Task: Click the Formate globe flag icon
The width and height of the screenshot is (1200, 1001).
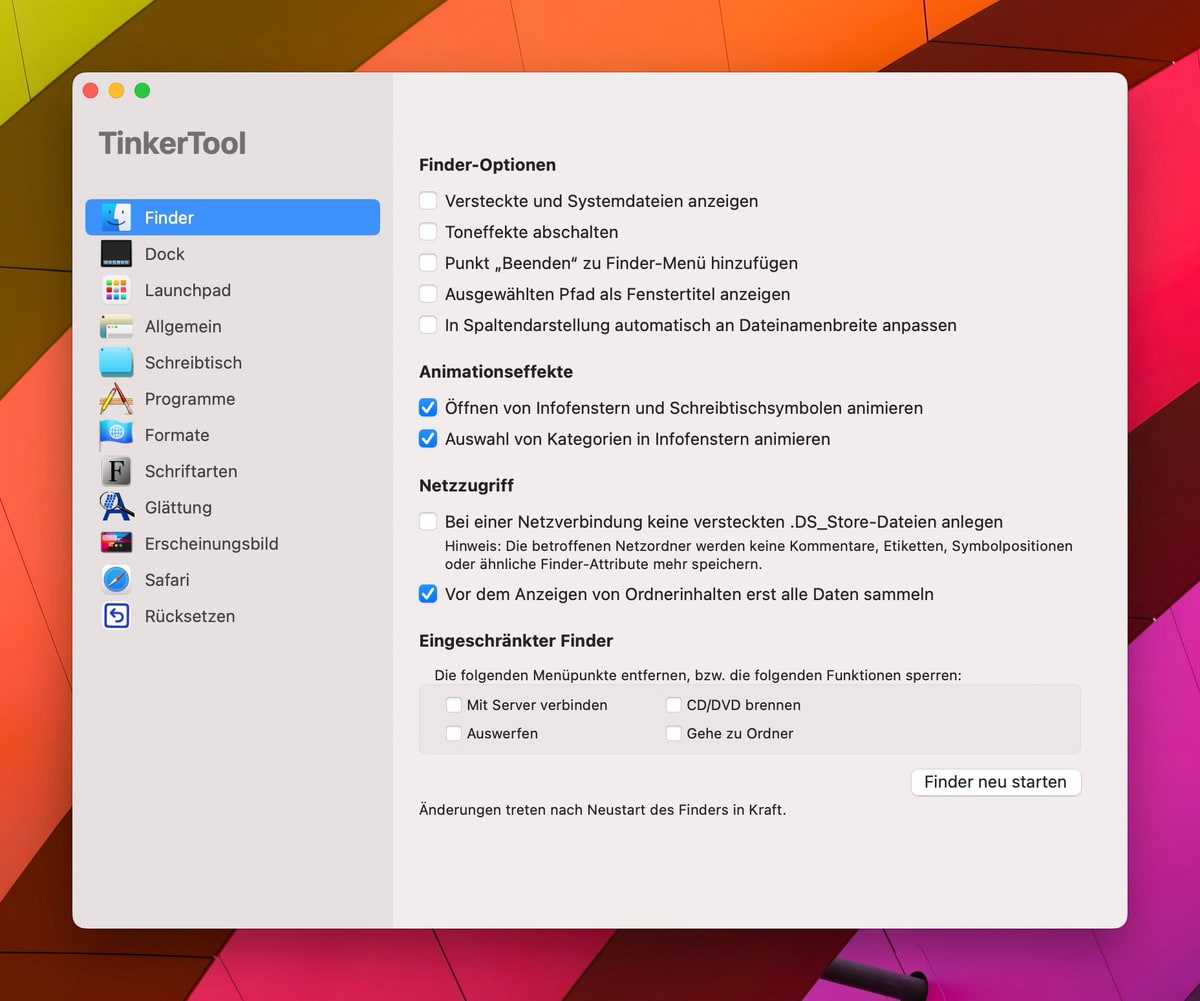Action: [x=116, y=435]
